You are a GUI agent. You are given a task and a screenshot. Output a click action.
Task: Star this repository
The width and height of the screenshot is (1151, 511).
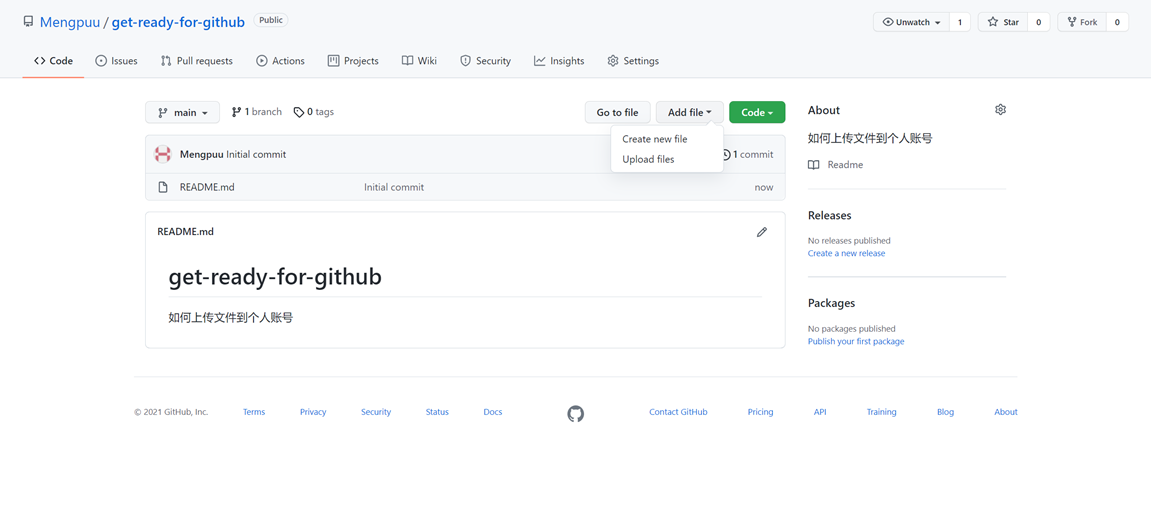click(1003, 22)
